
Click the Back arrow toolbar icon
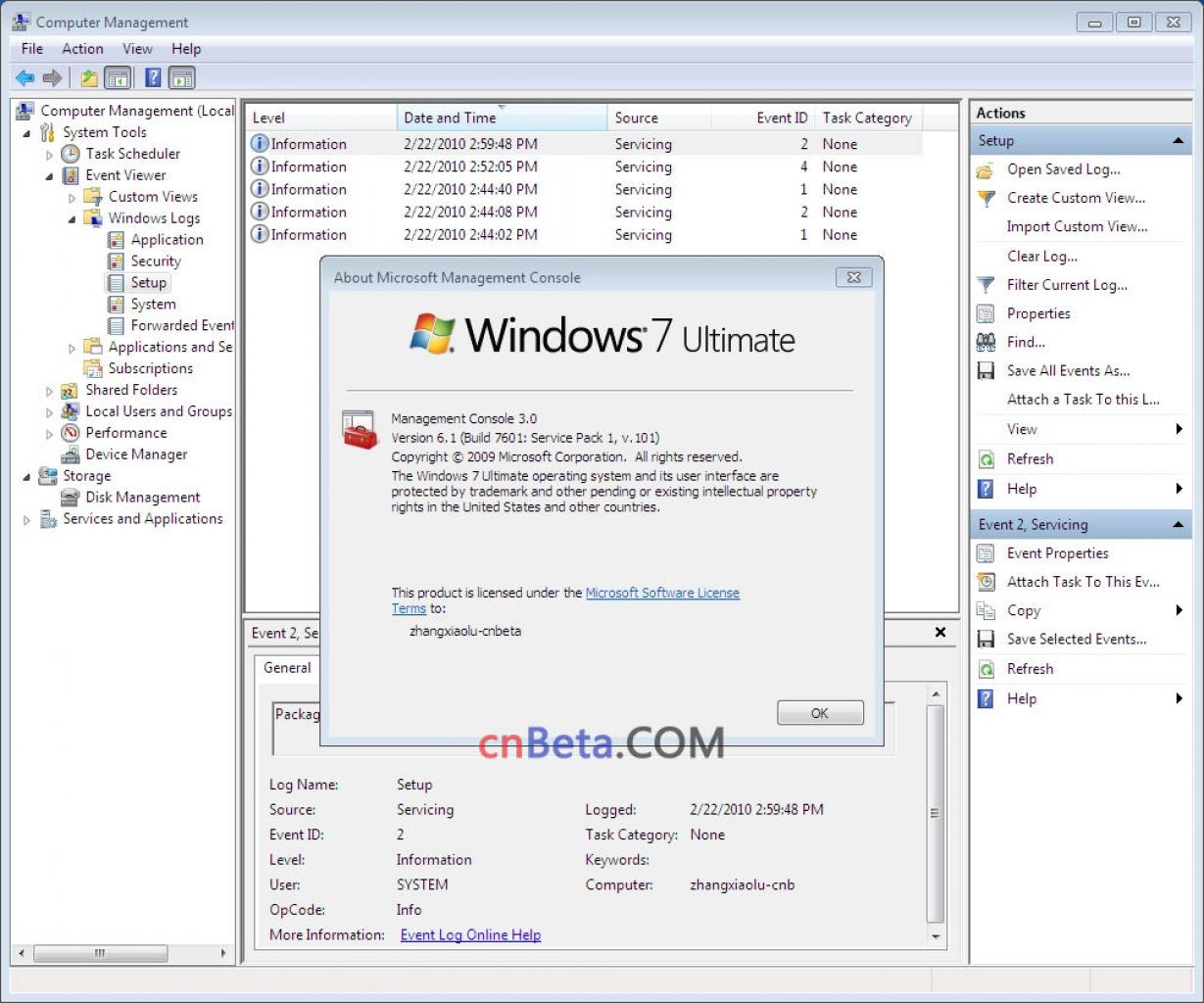click(24, 77)
